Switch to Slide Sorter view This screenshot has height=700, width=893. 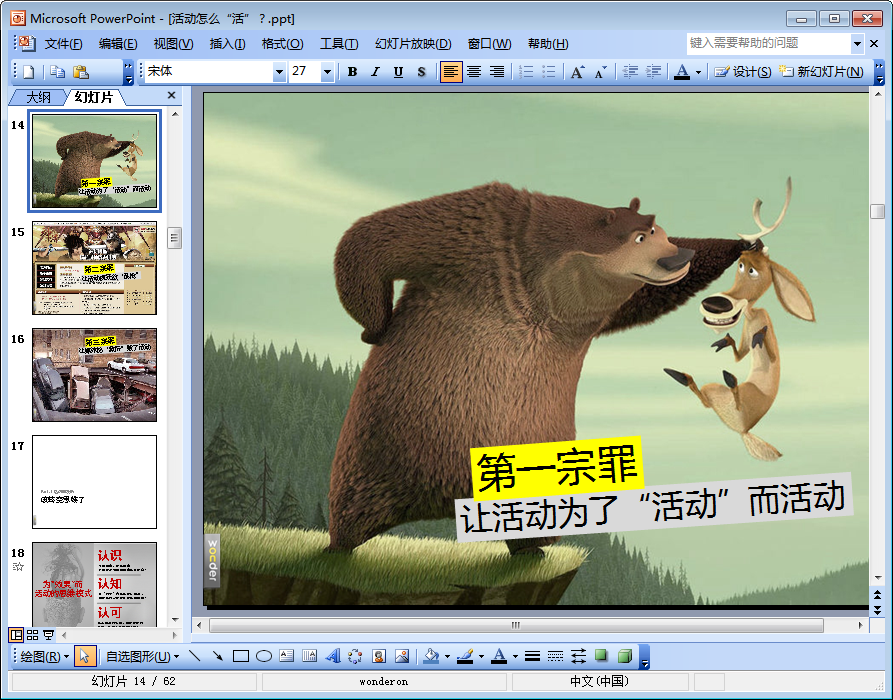[32, 634]
